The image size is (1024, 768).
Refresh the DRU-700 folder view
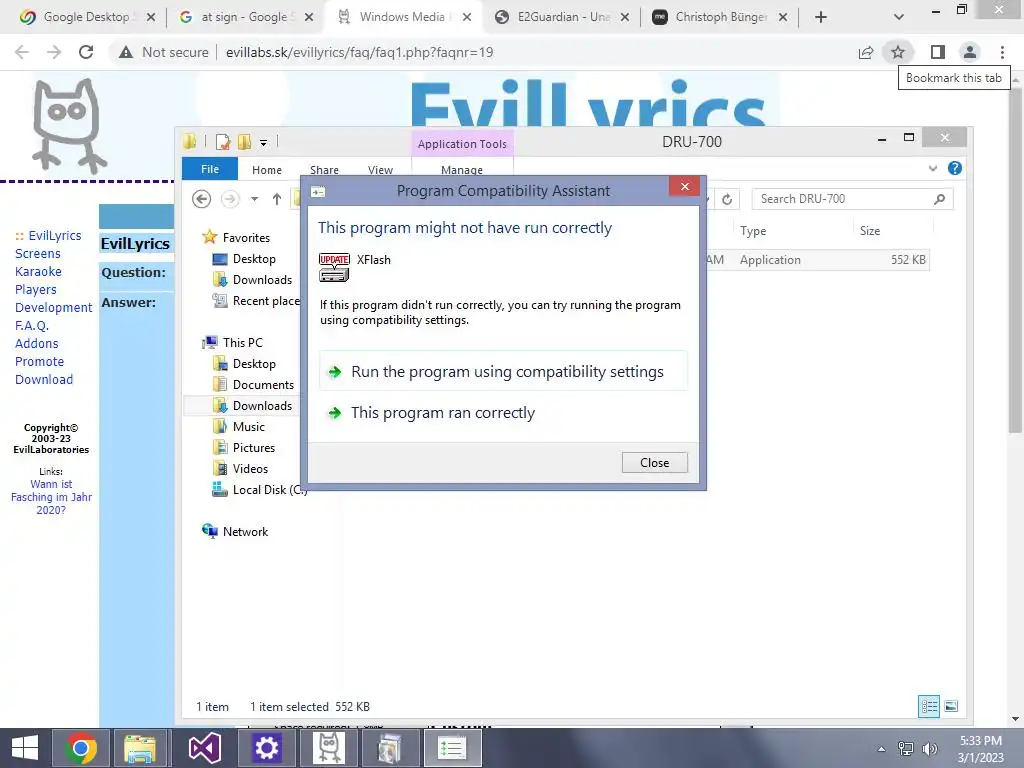click(727, 199)
